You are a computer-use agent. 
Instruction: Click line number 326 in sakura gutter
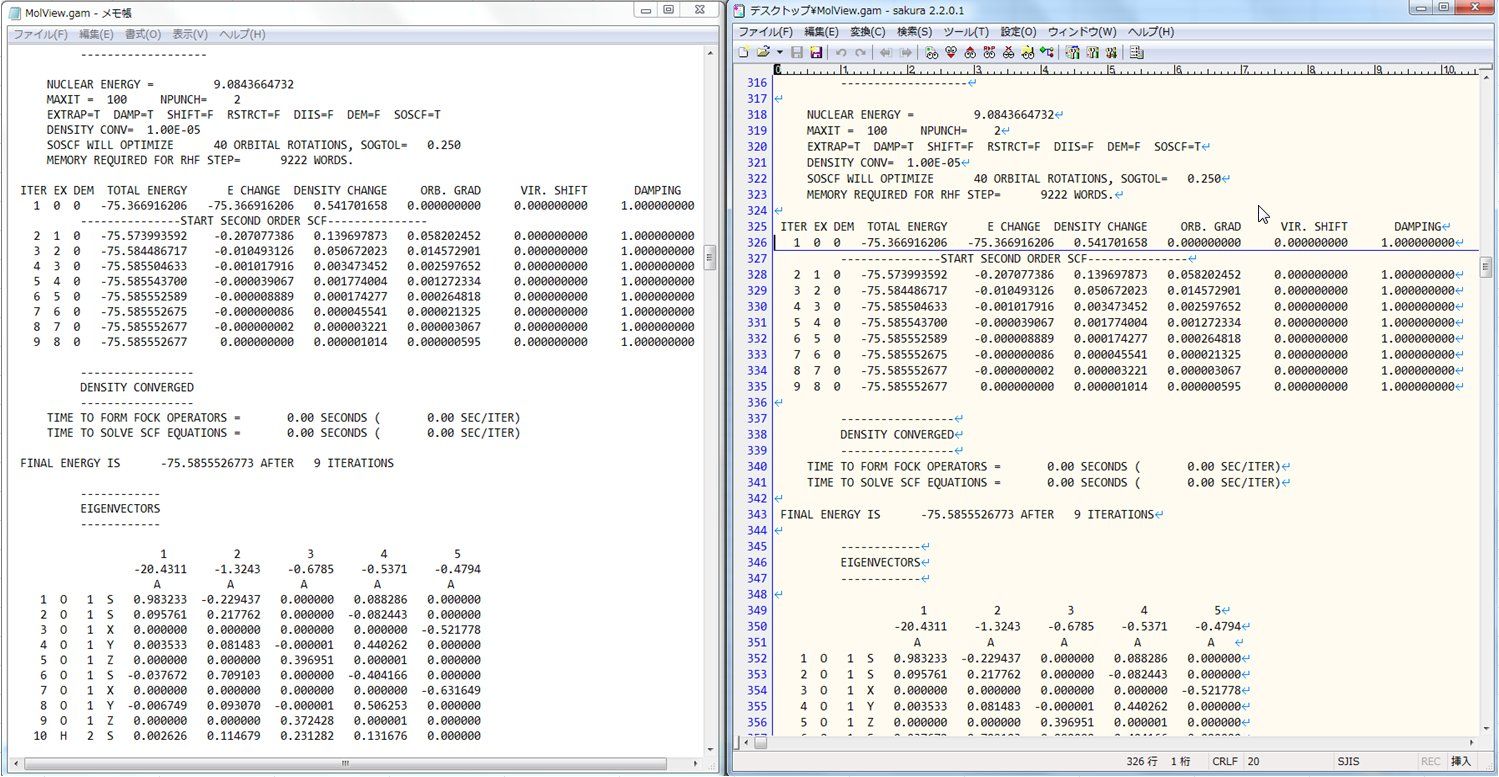click(757, 243)
